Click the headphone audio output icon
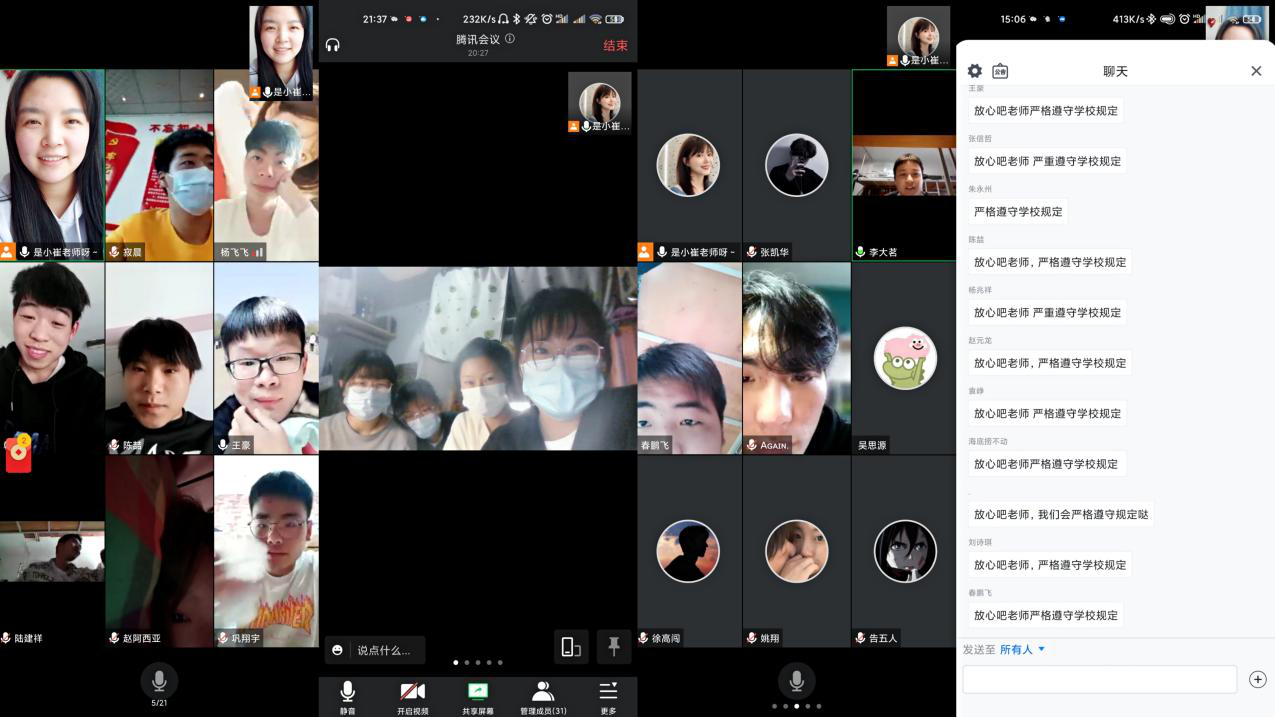The width and height of the screenshot is (1275, 717). point(333,45)
